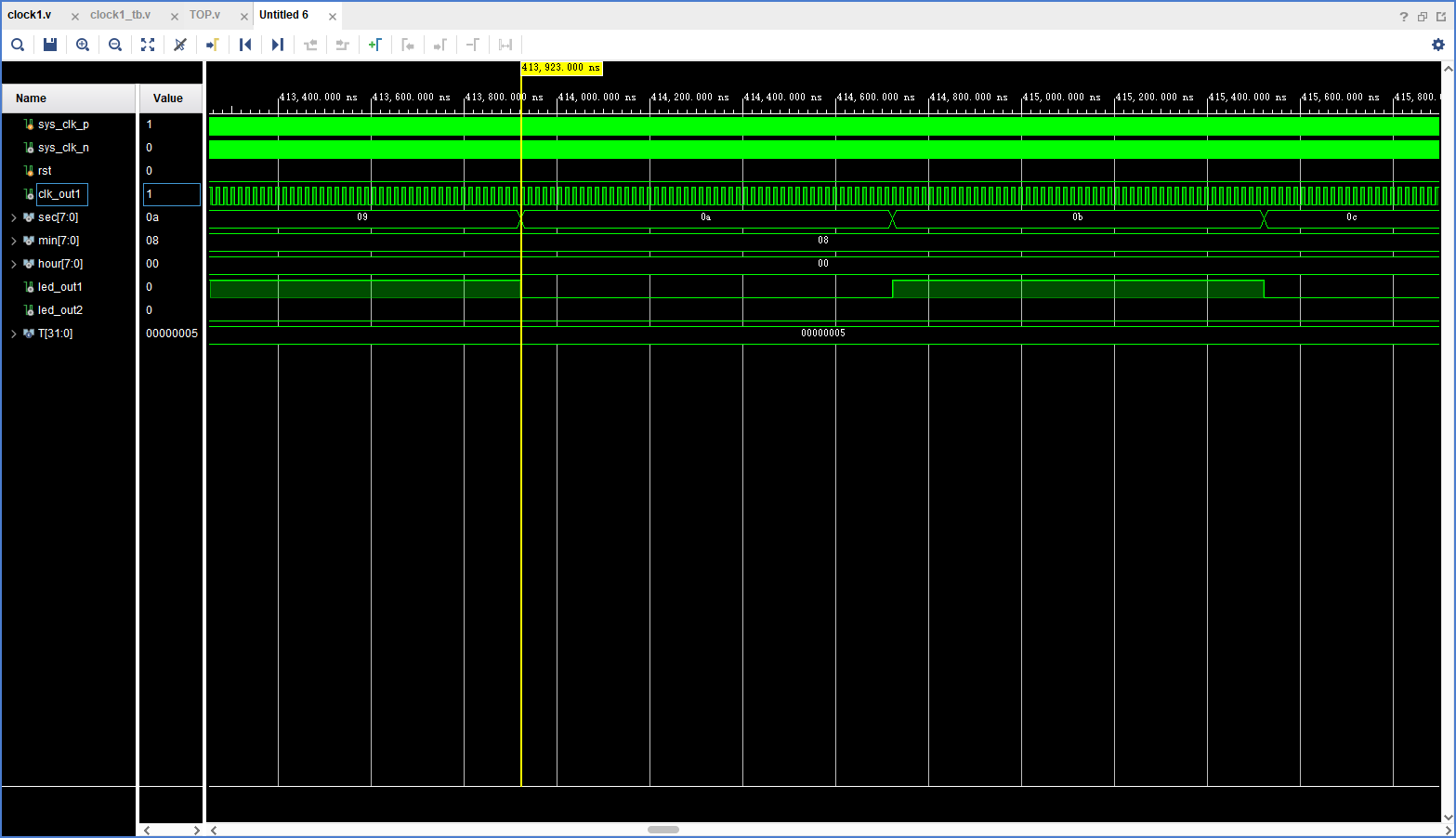This screenshot has height=838, width=1456.
Task: Expand the min[7:0] bus
Action: [14, 241]
